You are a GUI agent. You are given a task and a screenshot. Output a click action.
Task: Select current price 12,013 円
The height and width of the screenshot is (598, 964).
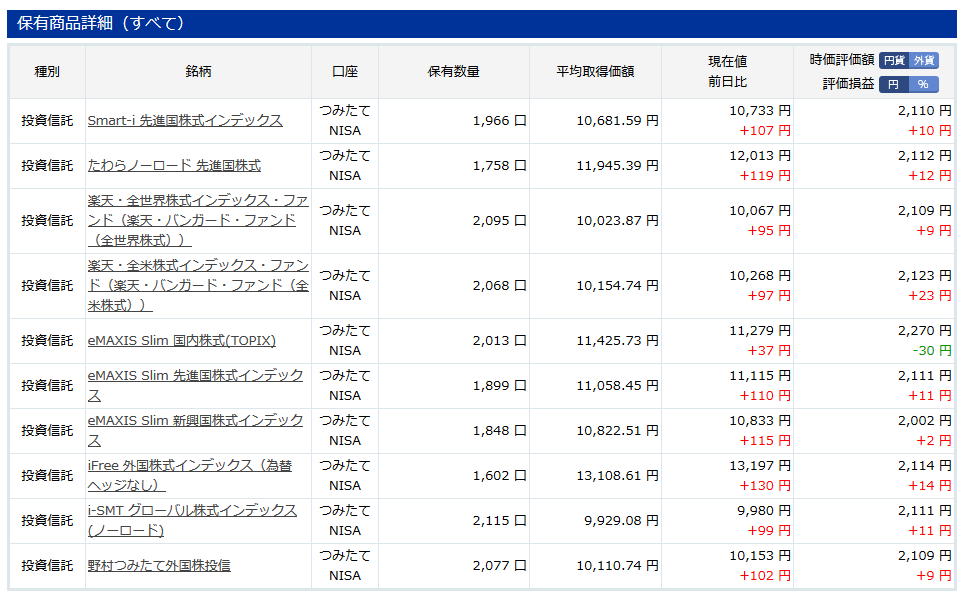coord(760,155)
